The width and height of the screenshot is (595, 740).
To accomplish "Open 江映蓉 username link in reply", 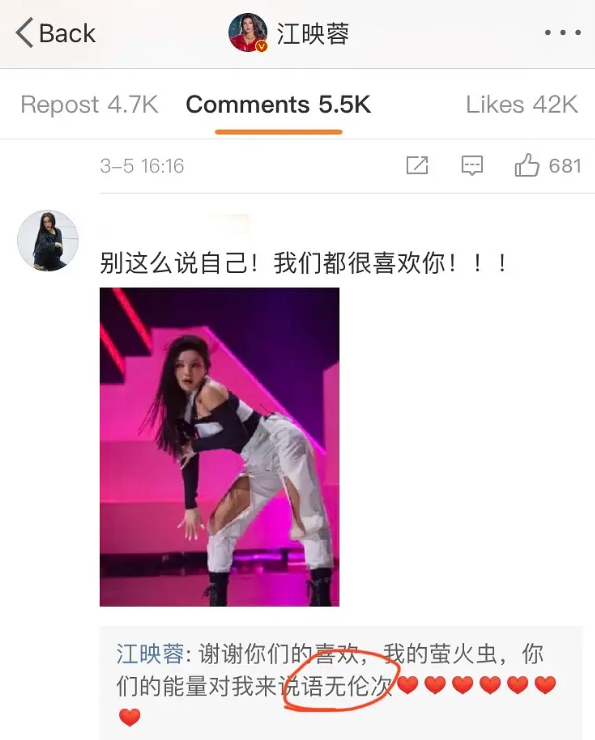I will point(150,654).
